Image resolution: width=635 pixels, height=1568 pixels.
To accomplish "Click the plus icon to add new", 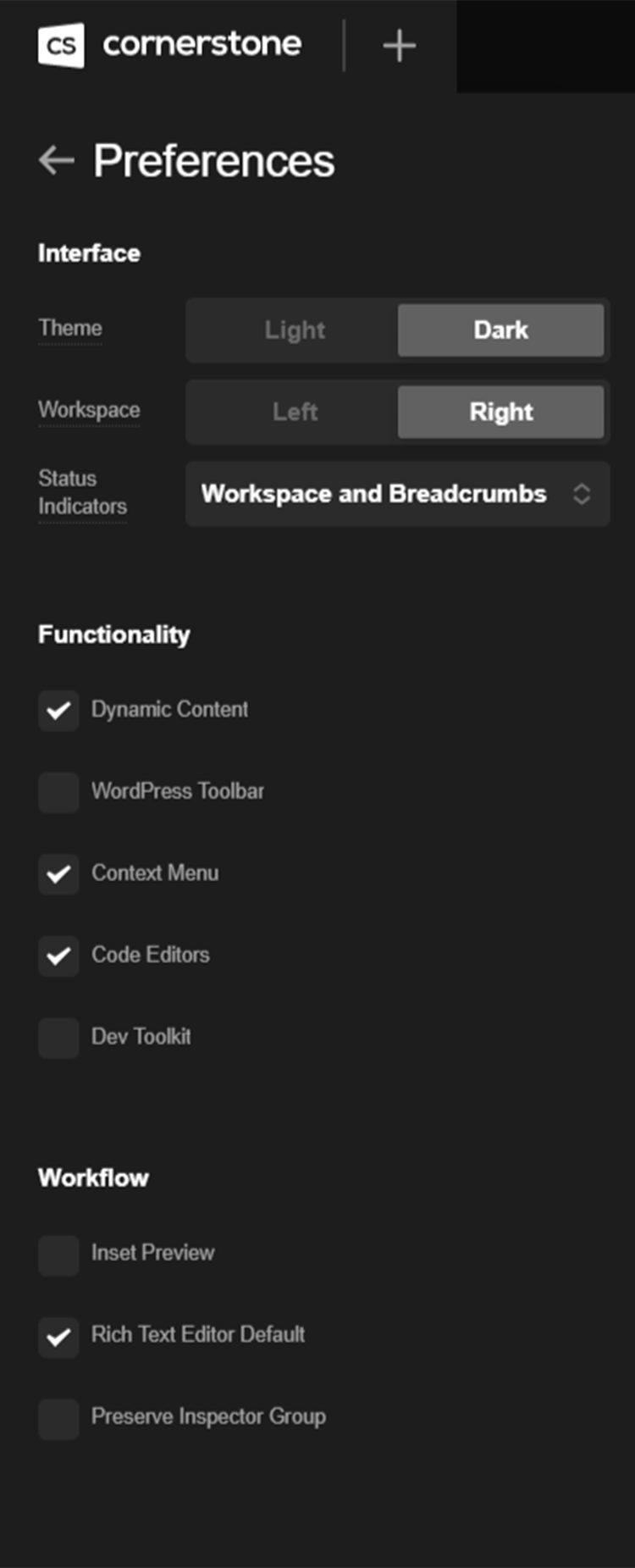I will click(x=399, y=46).
